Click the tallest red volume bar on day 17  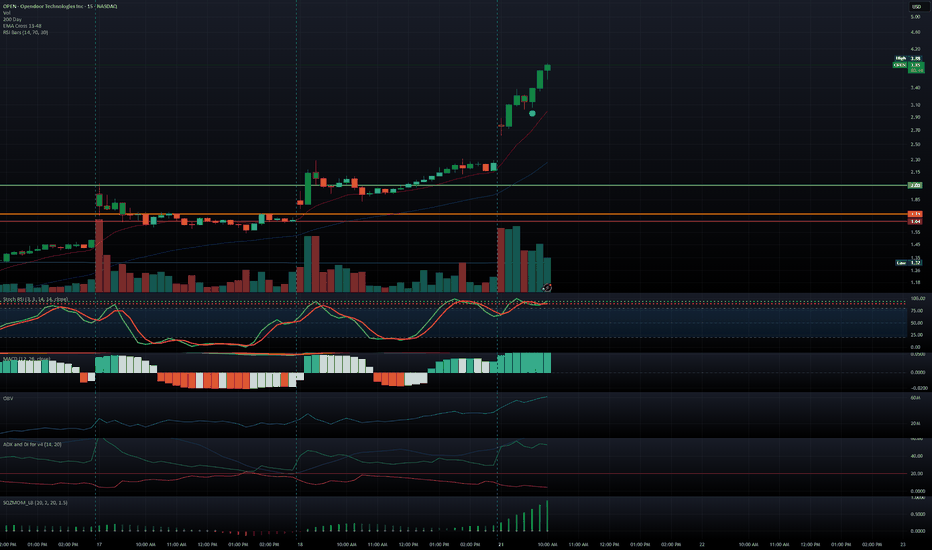99,256
